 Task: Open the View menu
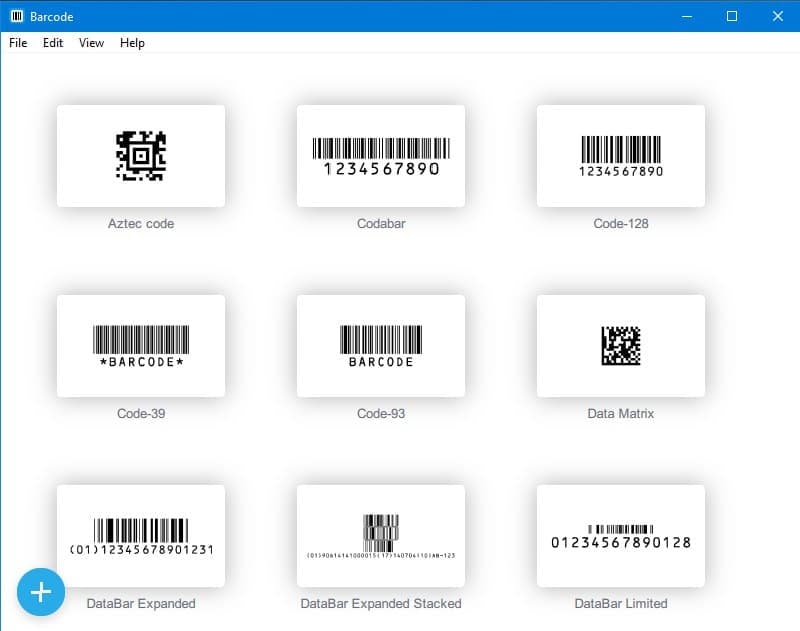[92, 43]
